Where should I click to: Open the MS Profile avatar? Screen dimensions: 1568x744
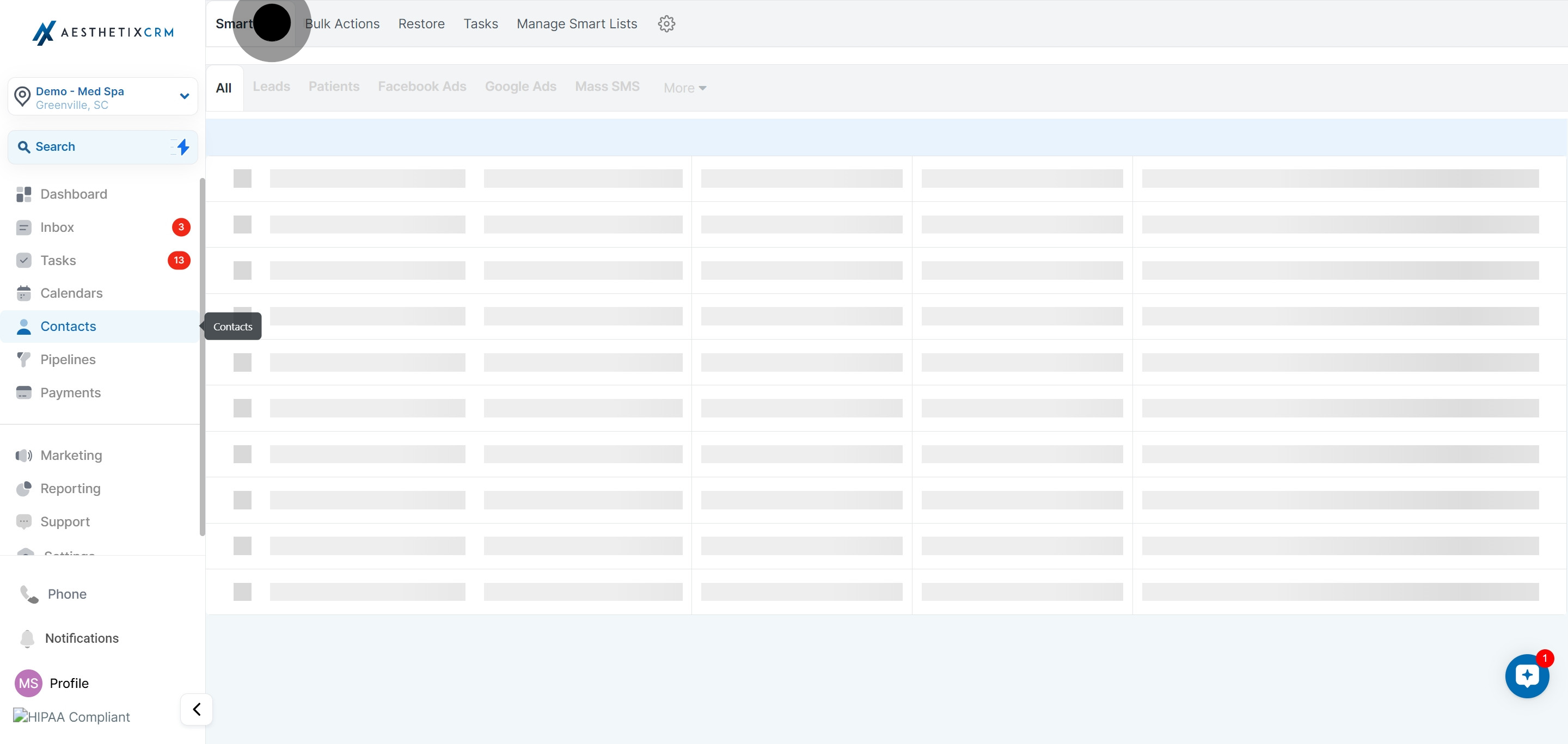point(29,683)
